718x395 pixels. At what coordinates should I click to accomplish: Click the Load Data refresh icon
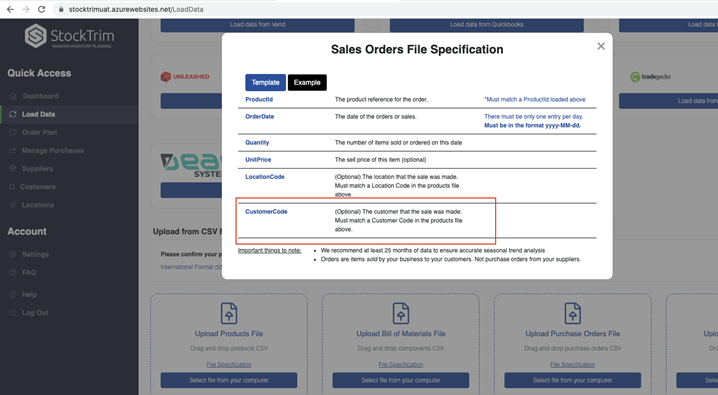(x=13, y=114)
